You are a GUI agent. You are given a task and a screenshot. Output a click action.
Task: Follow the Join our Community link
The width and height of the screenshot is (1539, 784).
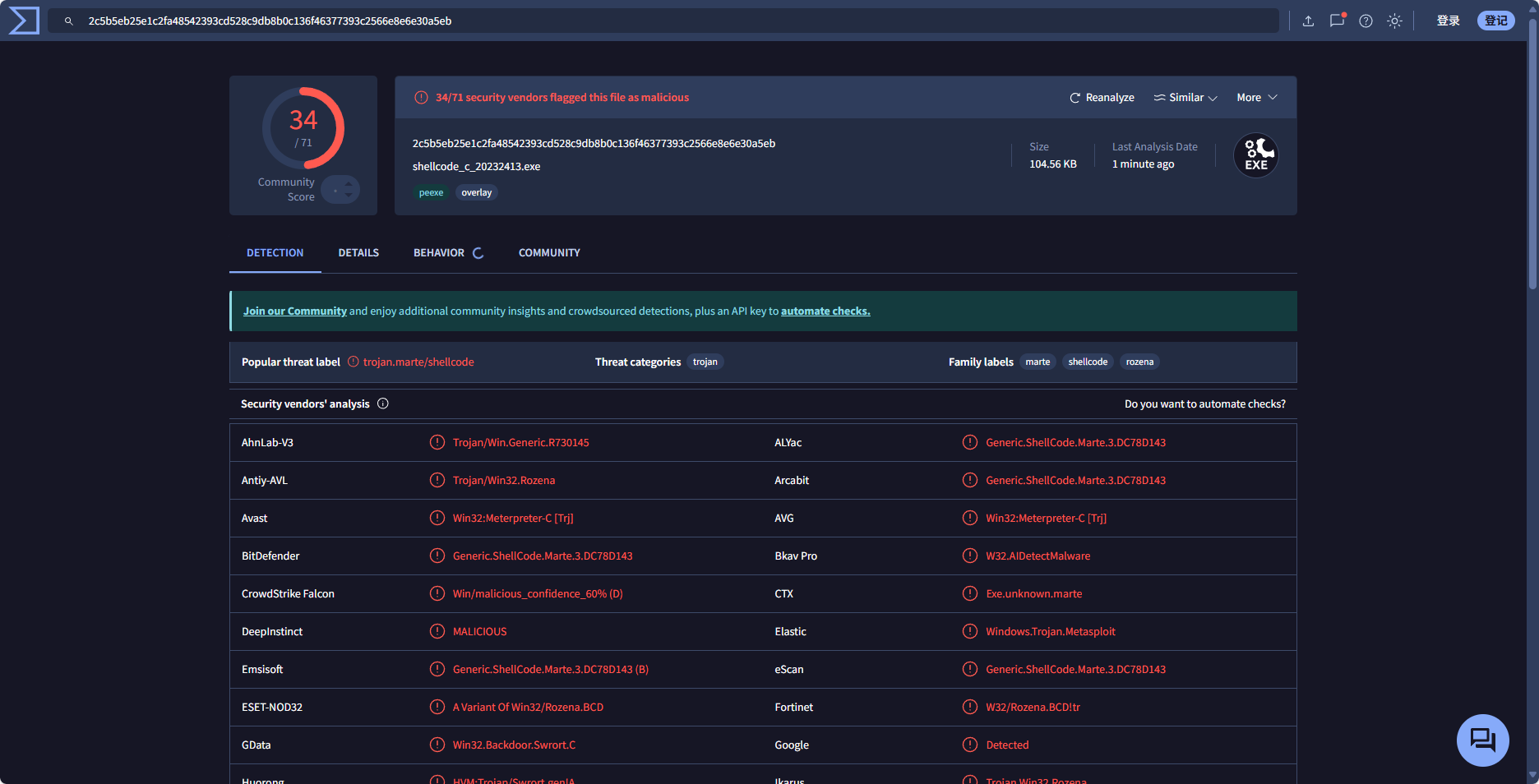(295, 311)
